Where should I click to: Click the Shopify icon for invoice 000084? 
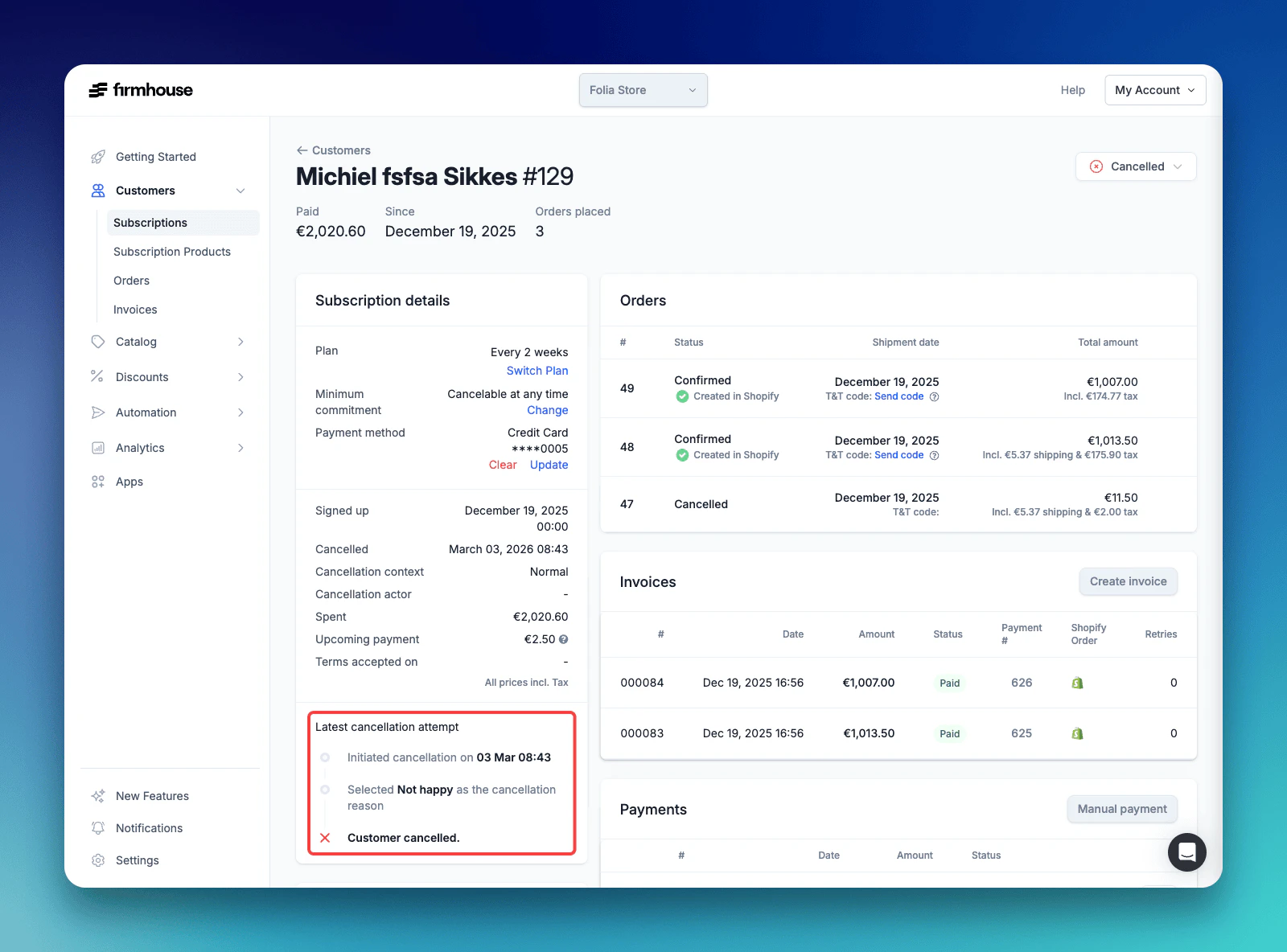1078,683
